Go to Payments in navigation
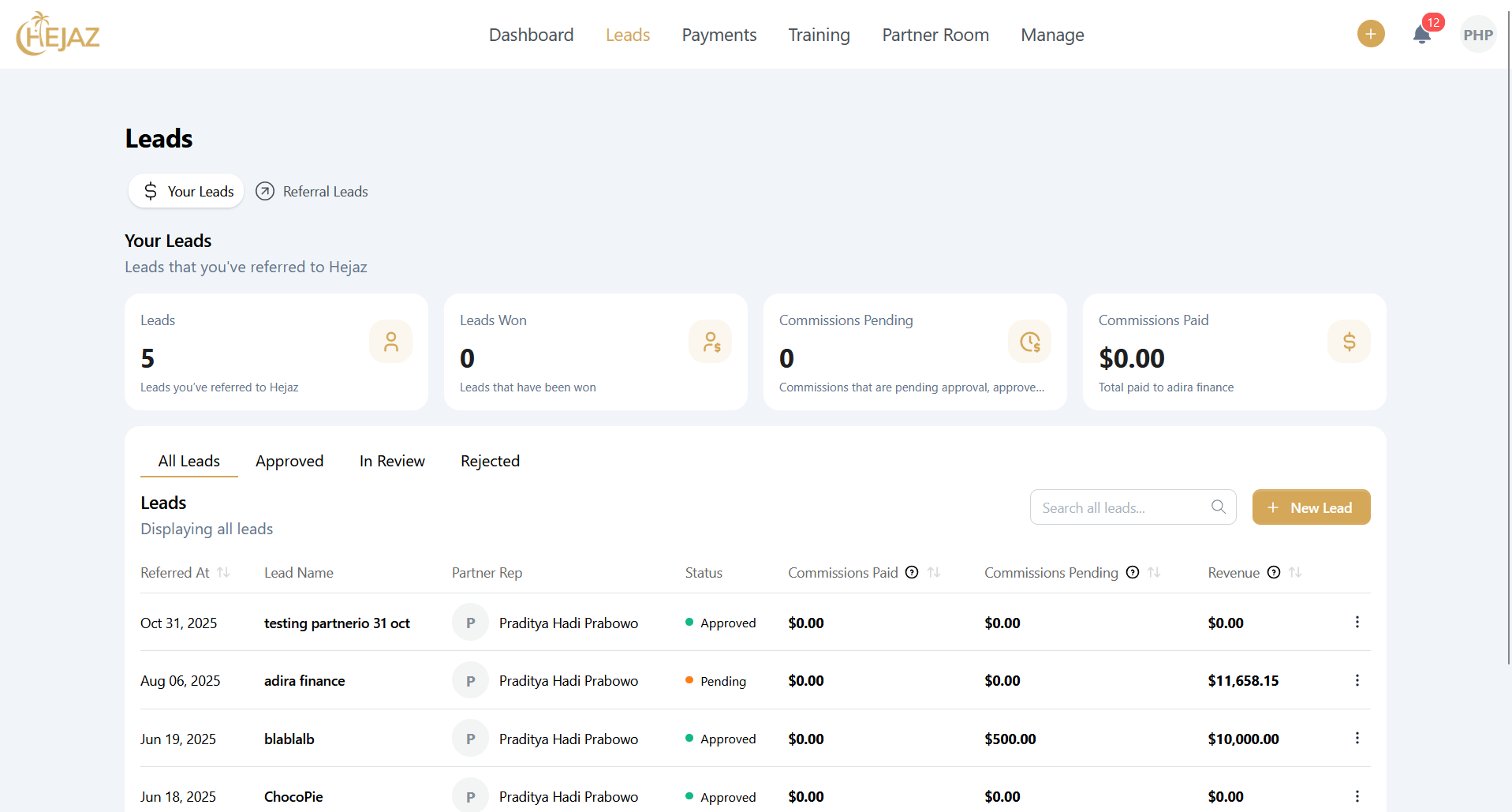 tap(719, 35)
